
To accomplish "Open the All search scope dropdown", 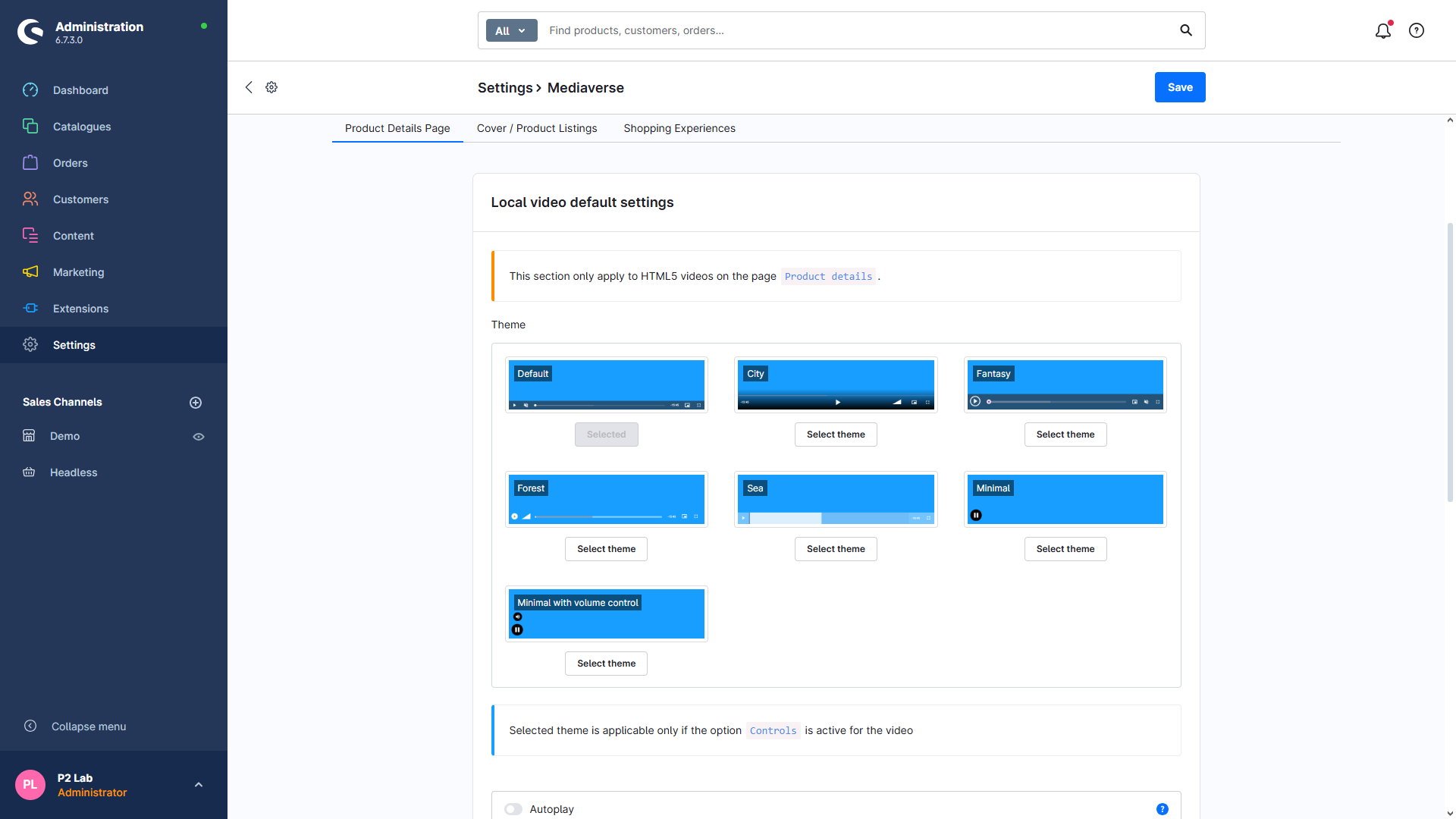I will 511,30.
